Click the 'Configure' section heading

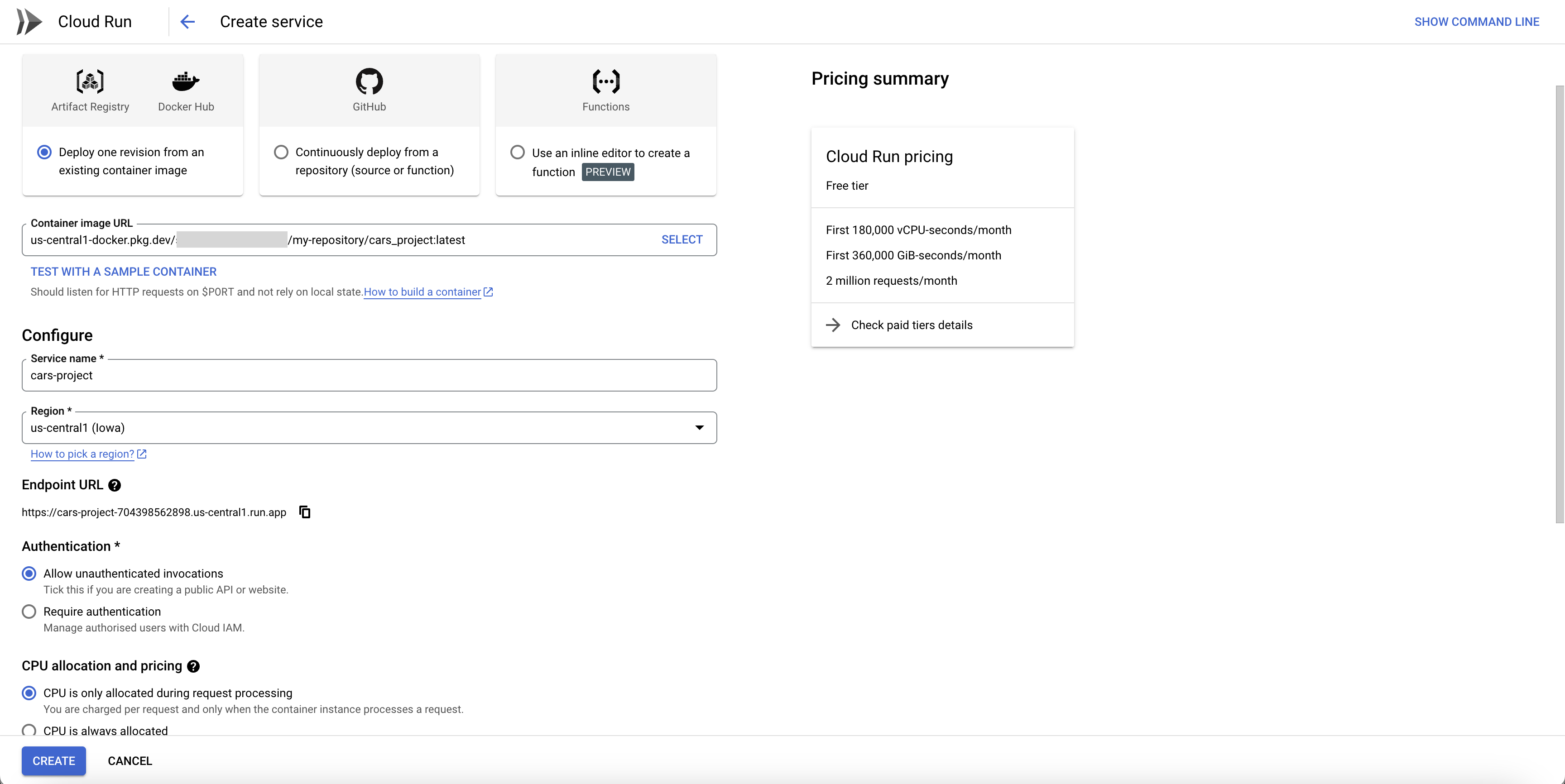[57, 335]
